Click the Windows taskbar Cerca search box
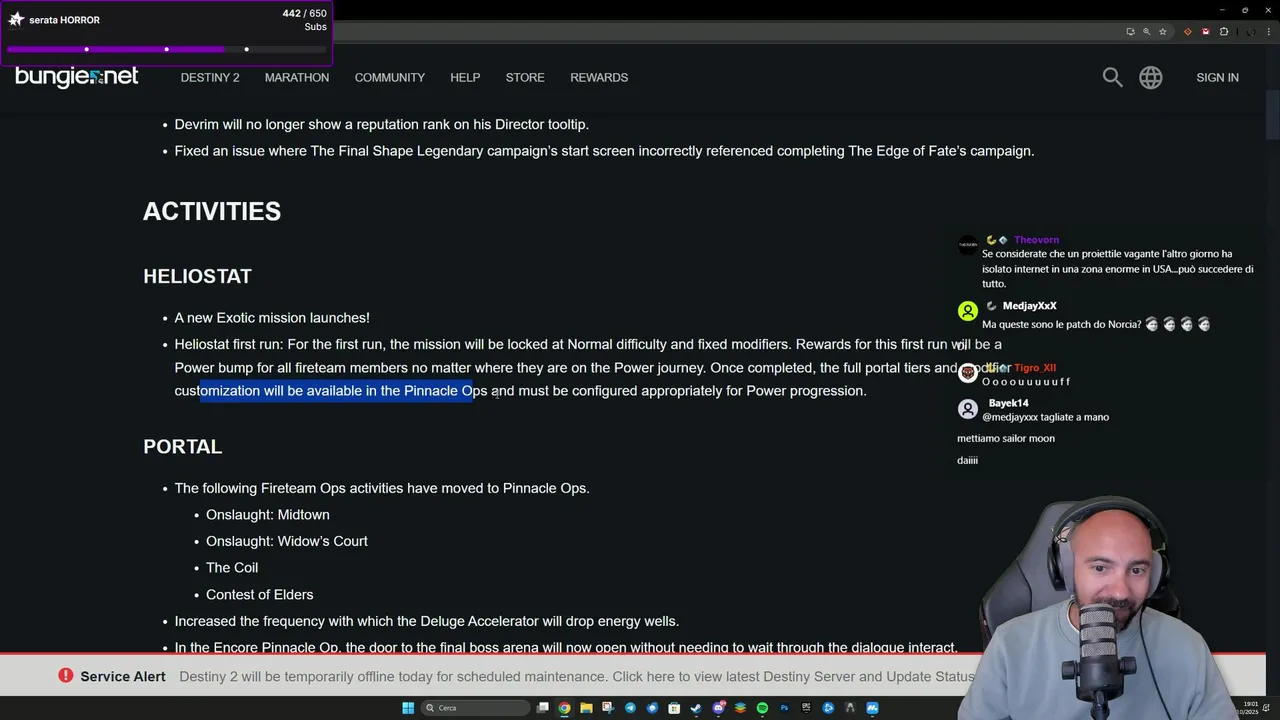Viewport: 1280px width, 720px height. coord(475,708)
